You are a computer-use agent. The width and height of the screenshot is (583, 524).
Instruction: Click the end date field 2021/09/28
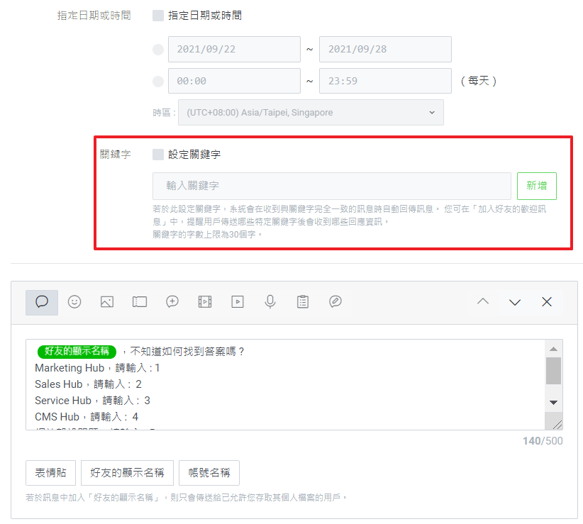(x=385, y=49)
